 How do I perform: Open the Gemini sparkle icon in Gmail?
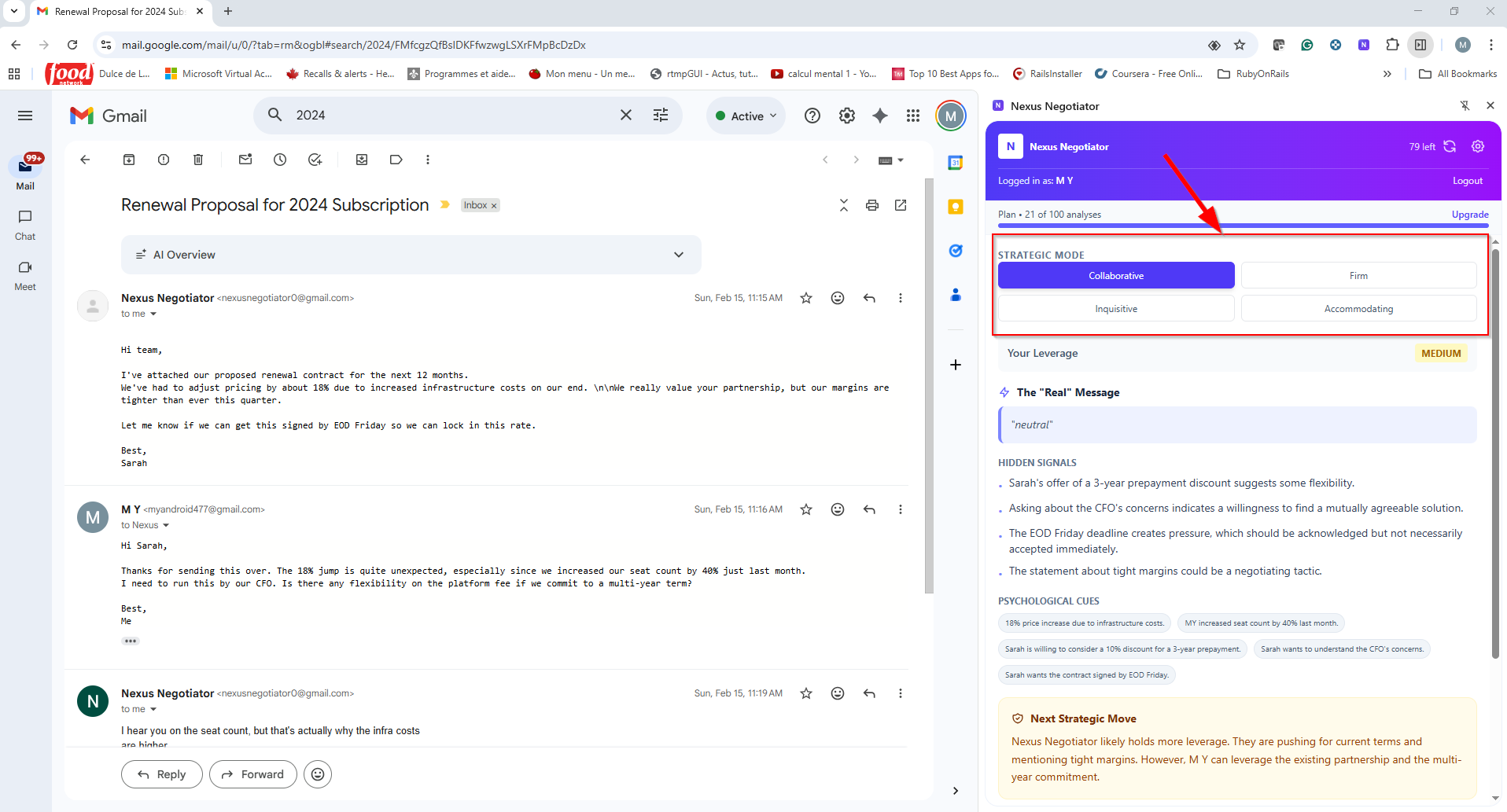pos(880,116)
